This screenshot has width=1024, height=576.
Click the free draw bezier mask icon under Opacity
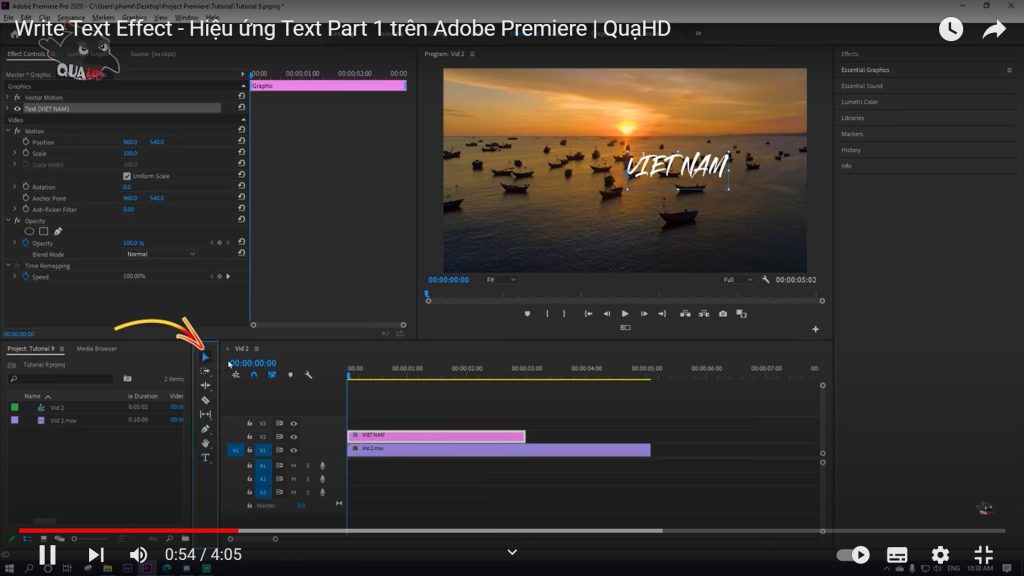(58, 231)
